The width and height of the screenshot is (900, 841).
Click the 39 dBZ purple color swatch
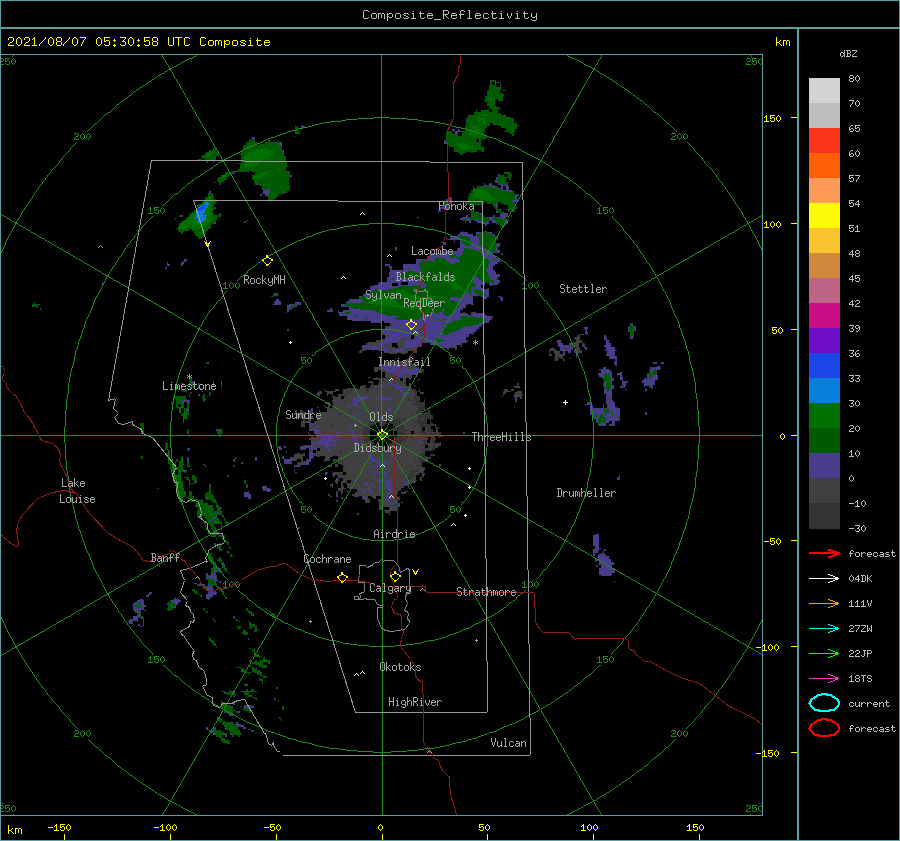(824, 340)
